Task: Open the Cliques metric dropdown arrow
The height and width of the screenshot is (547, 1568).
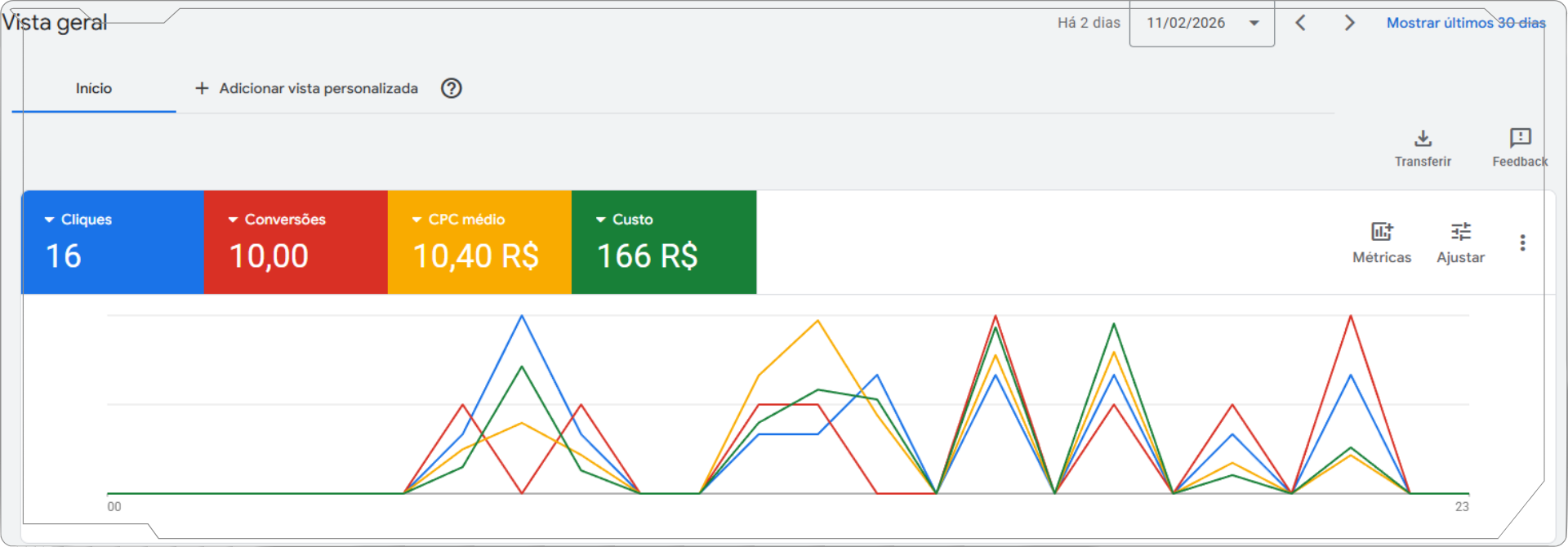Action: [x=49, y=220]
